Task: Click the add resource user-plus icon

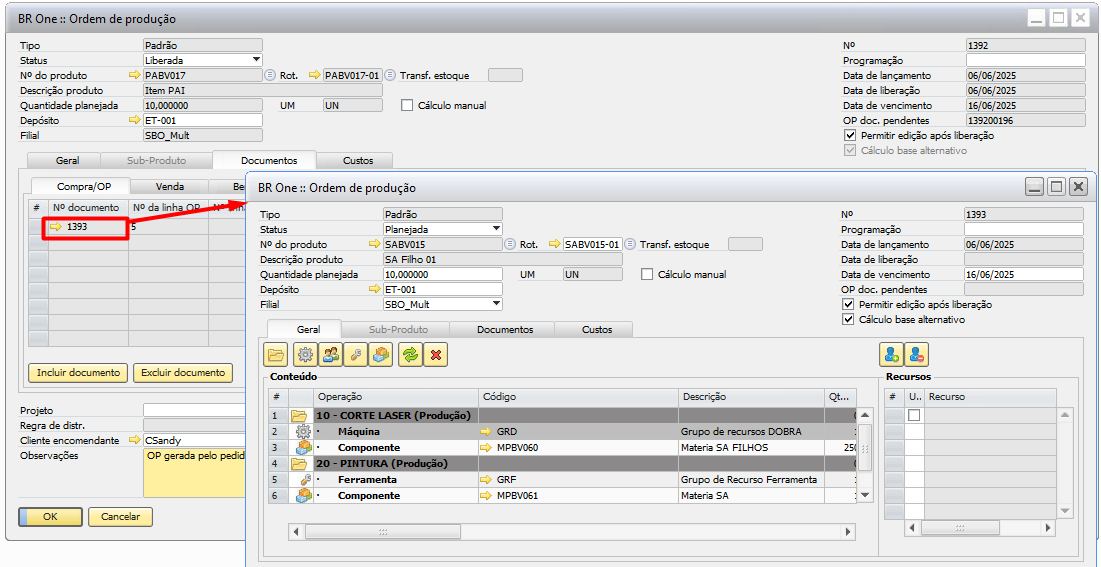Action: click(x=890, y=355)
